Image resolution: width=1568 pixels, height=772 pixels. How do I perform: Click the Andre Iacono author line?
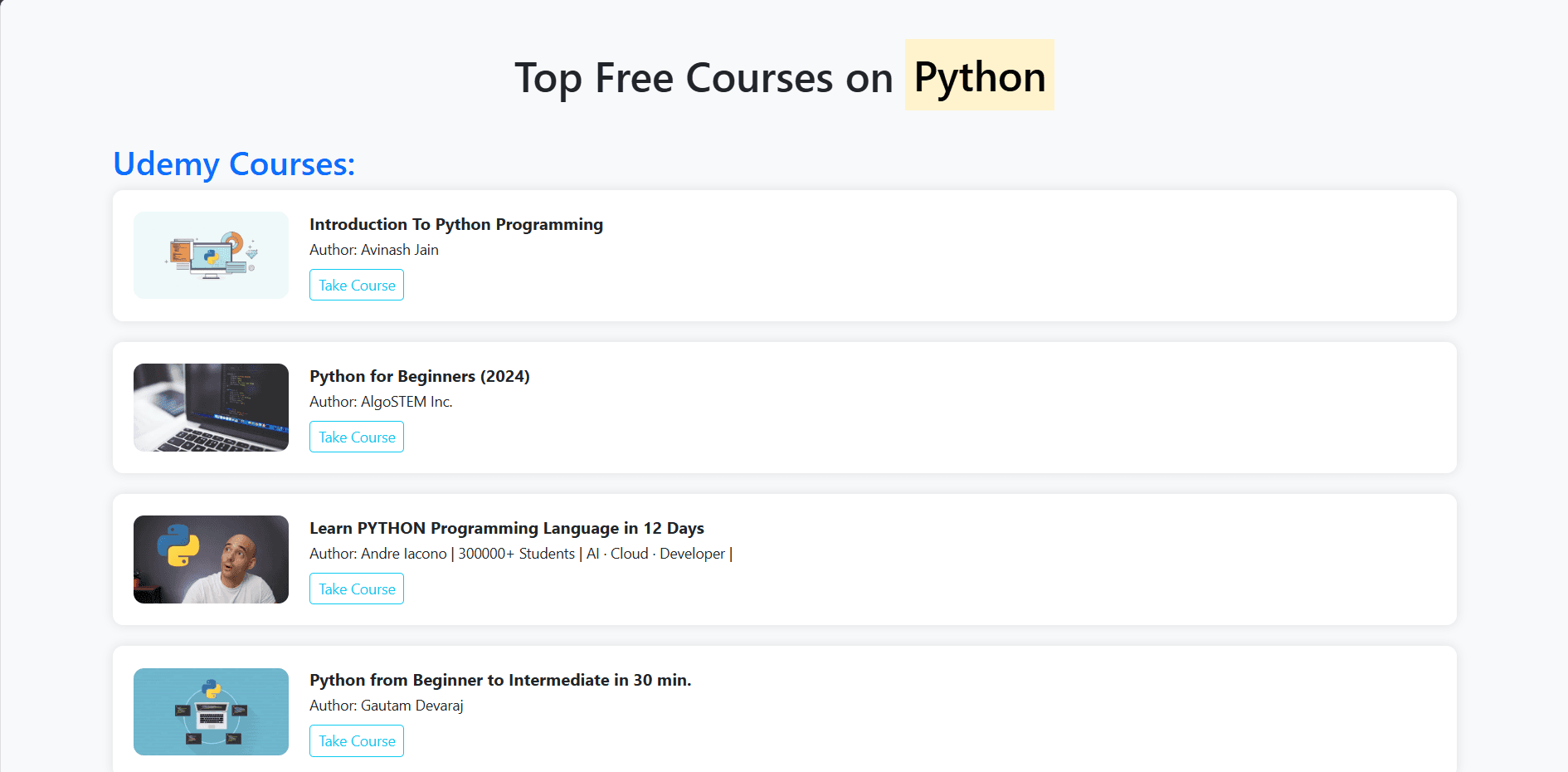click(x=520, y=554)
